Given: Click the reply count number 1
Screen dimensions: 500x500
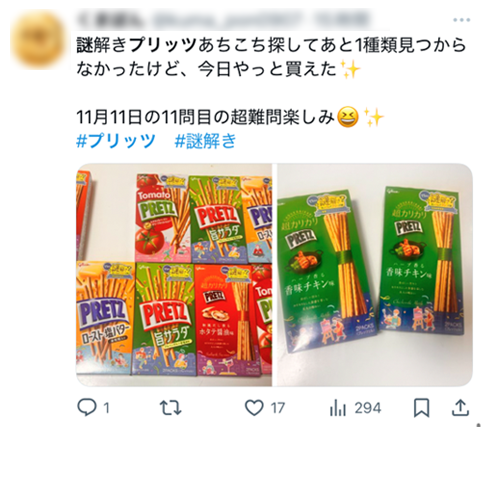Looking at the screenshot, I should (x=106, y=408).
